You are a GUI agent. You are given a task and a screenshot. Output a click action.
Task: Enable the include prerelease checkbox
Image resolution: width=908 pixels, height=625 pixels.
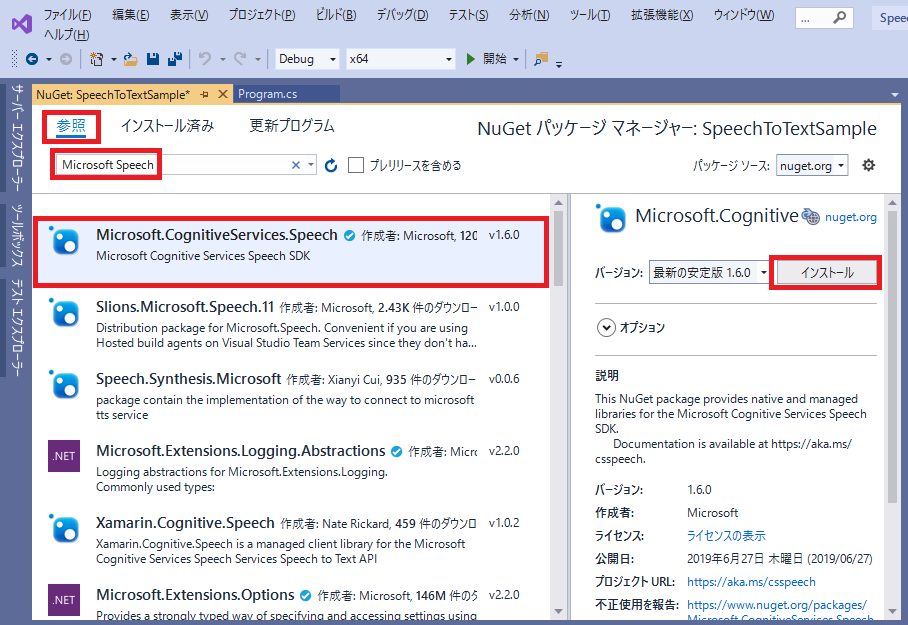(x=356, y=166)
